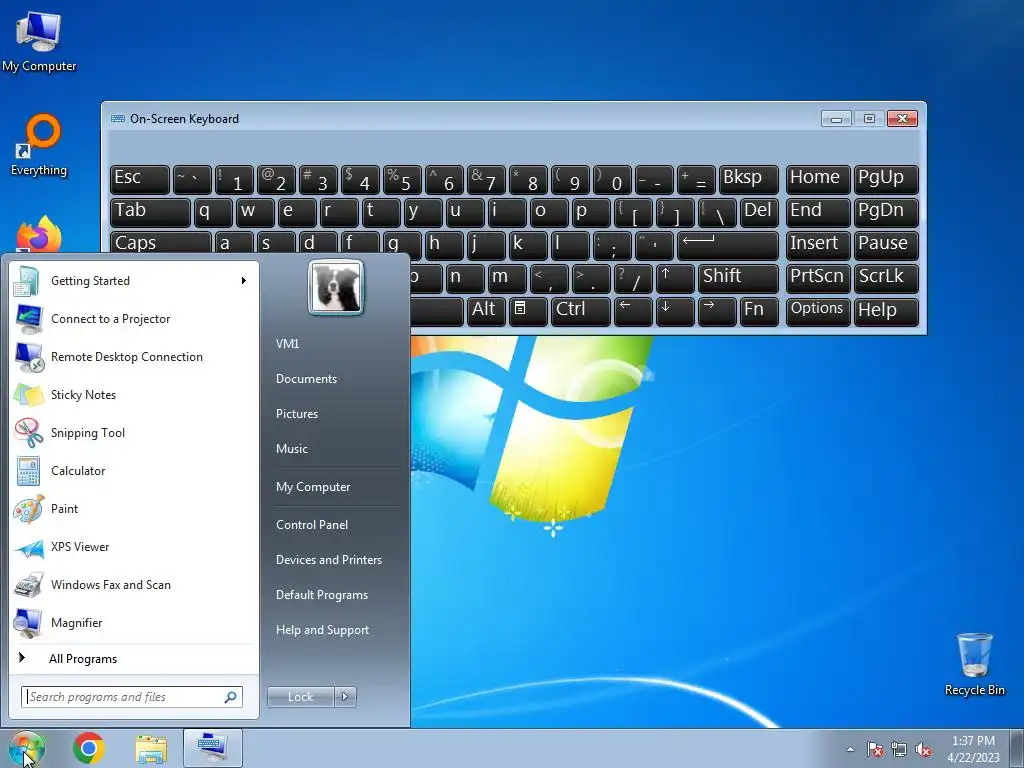
Task: Launch Google Chrome from the taskbar
Action: click(x=89, y=748)
